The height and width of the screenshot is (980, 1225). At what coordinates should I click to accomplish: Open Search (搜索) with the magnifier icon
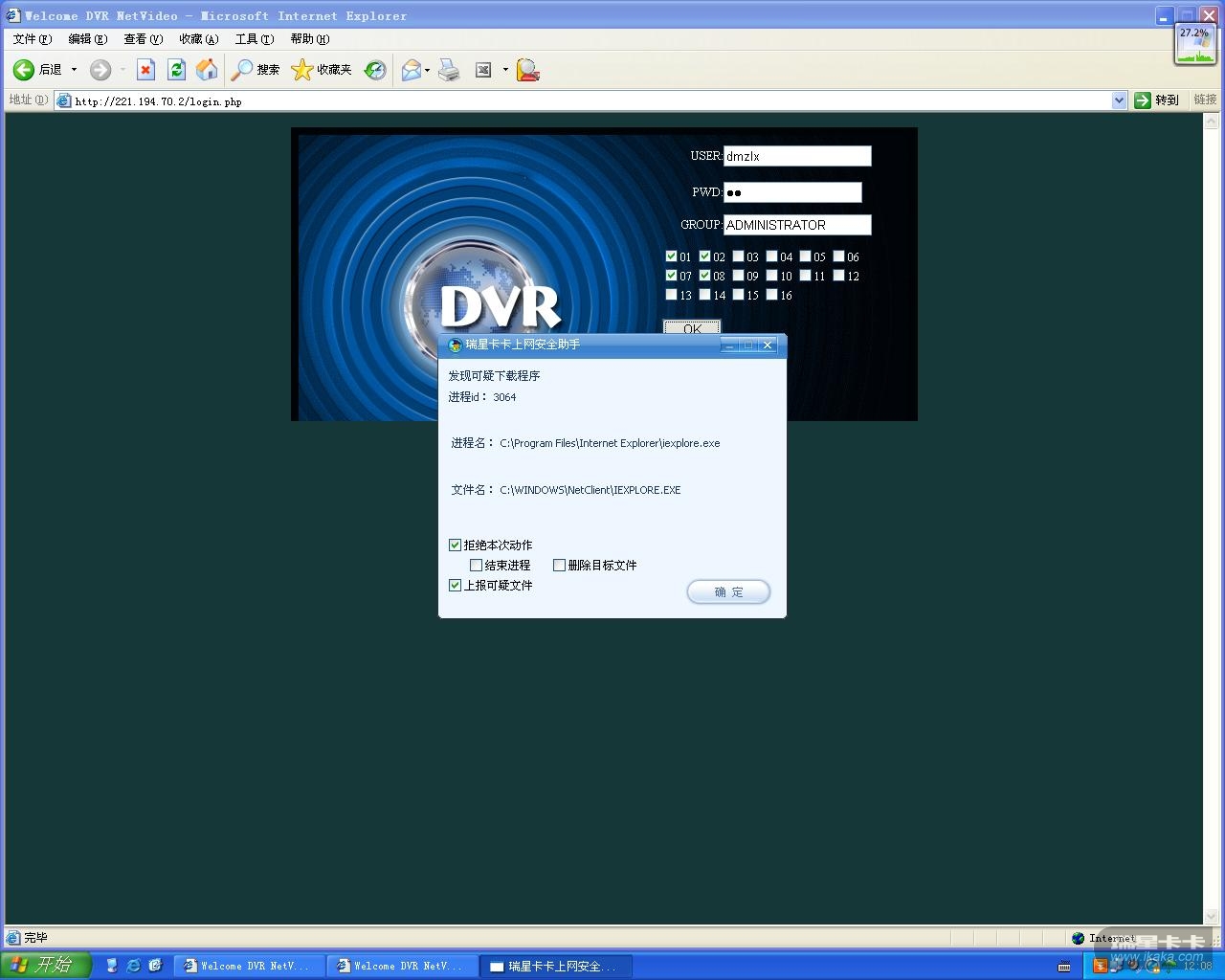[x=256, y=70]
